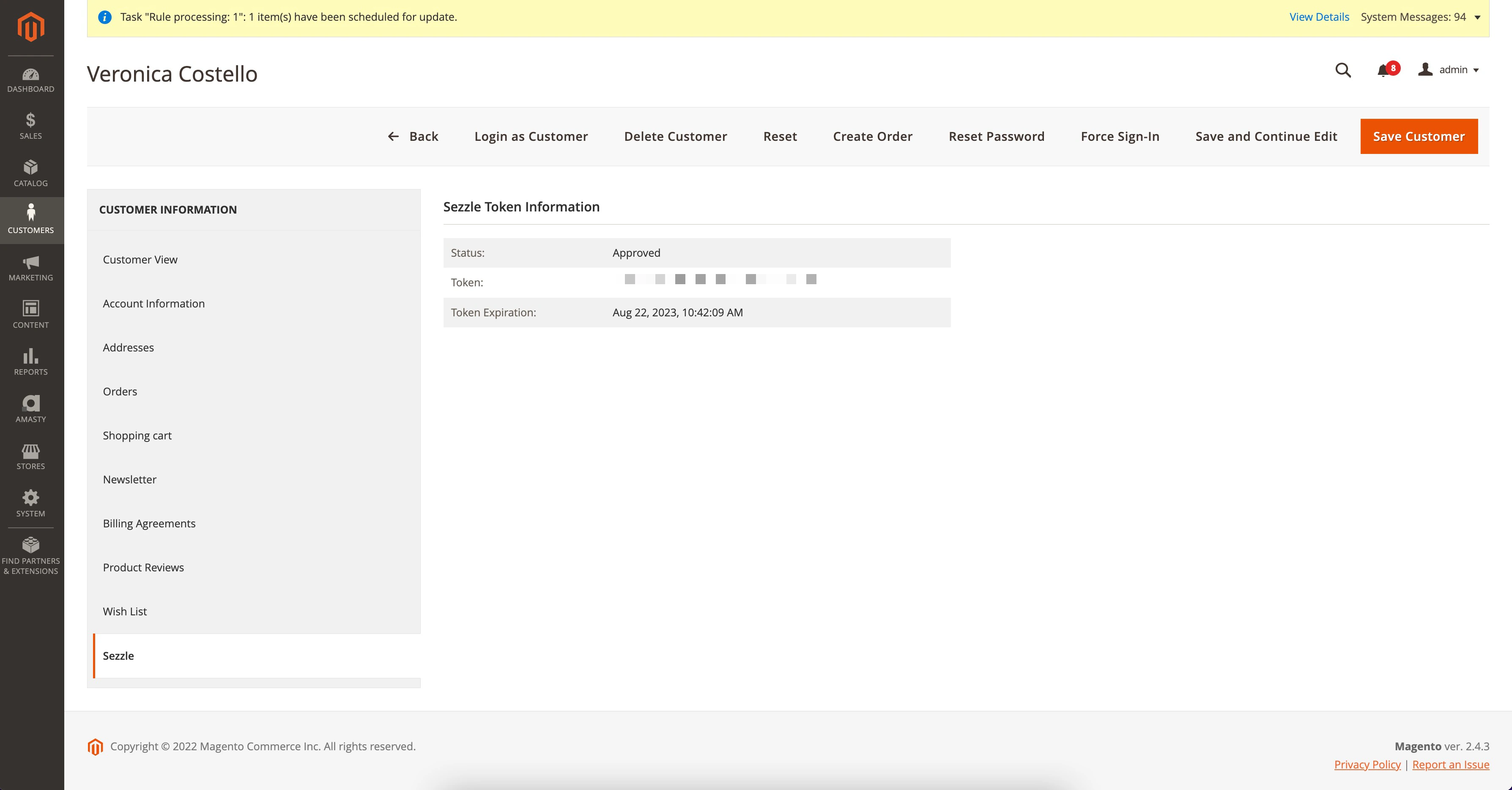Click Force Sign-In
This screenshot has width=1512, height=790.
[1119, 136]
